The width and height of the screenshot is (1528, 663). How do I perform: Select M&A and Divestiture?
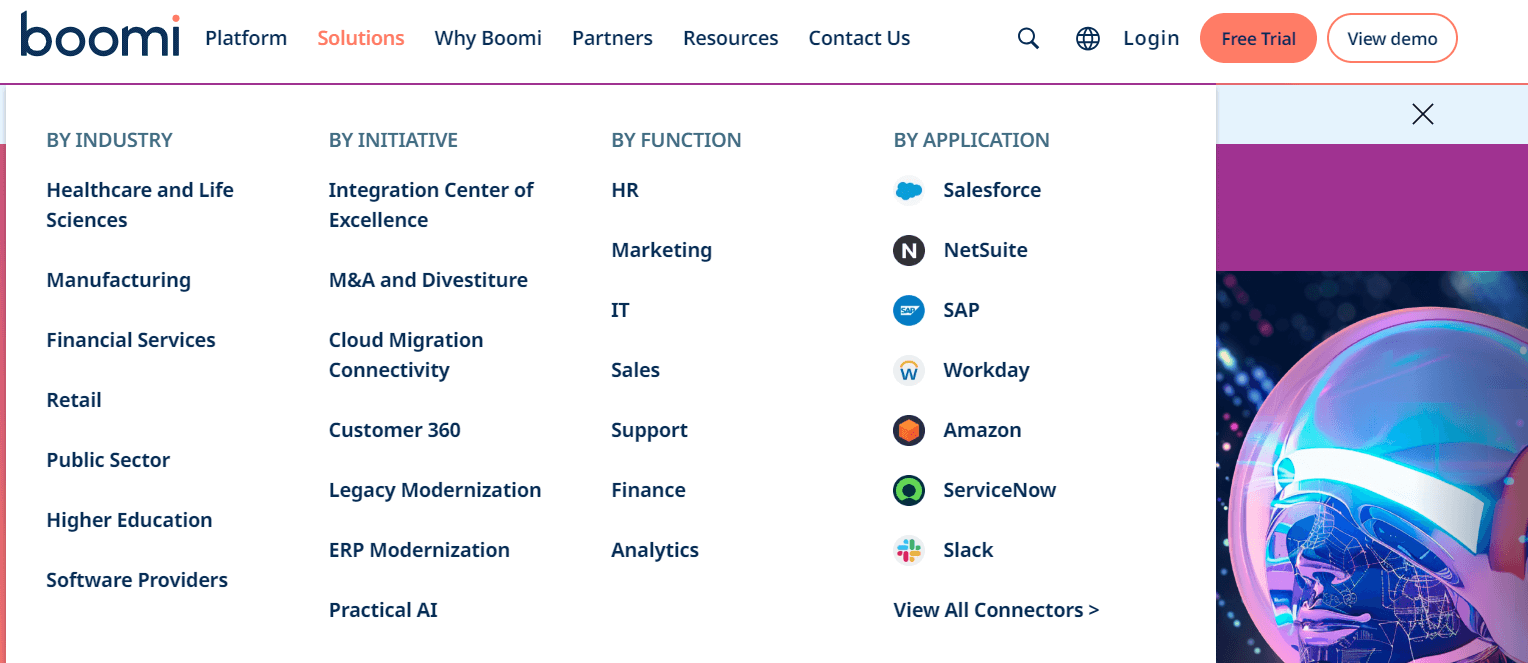click(x=428, y=280)
